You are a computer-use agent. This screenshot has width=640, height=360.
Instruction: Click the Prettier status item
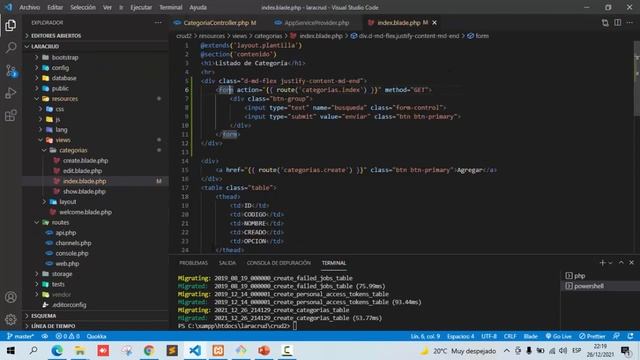(x=592, y=336)
